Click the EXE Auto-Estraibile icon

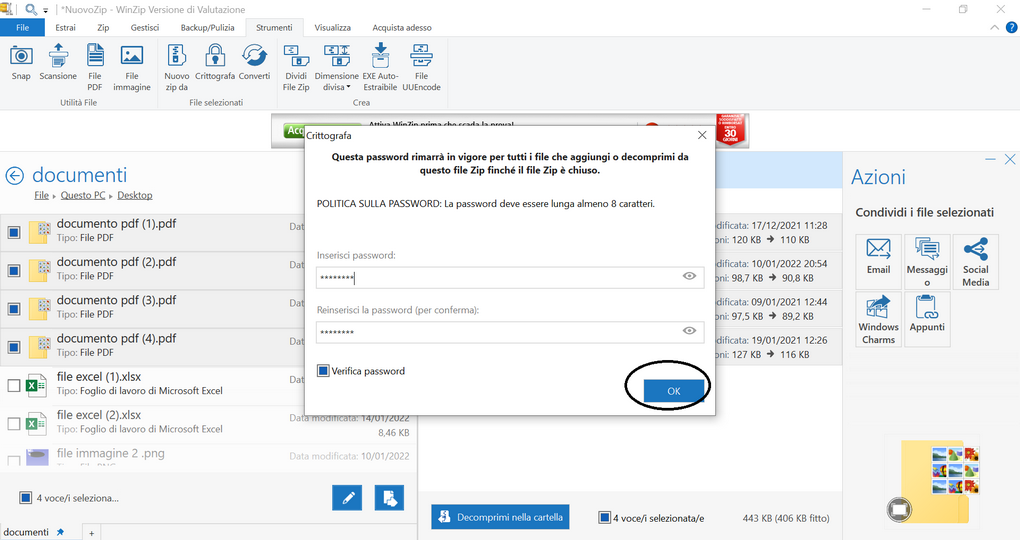click(x=381, y=57)
